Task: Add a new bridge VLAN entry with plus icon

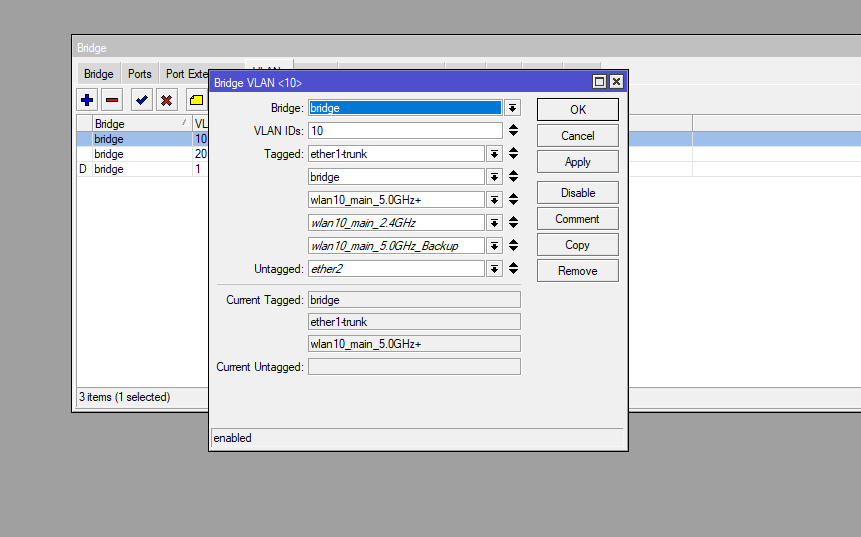Action: tap(87, 100)
